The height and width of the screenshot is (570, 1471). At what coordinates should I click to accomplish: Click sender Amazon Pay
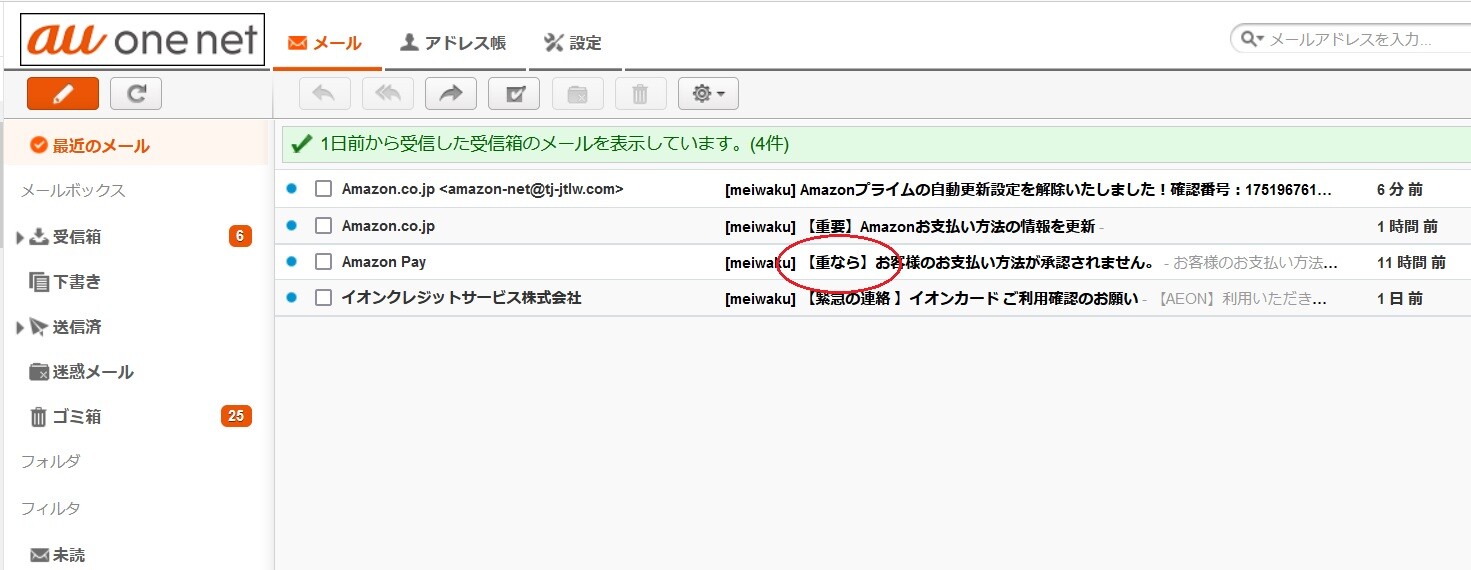pos(384,262)
